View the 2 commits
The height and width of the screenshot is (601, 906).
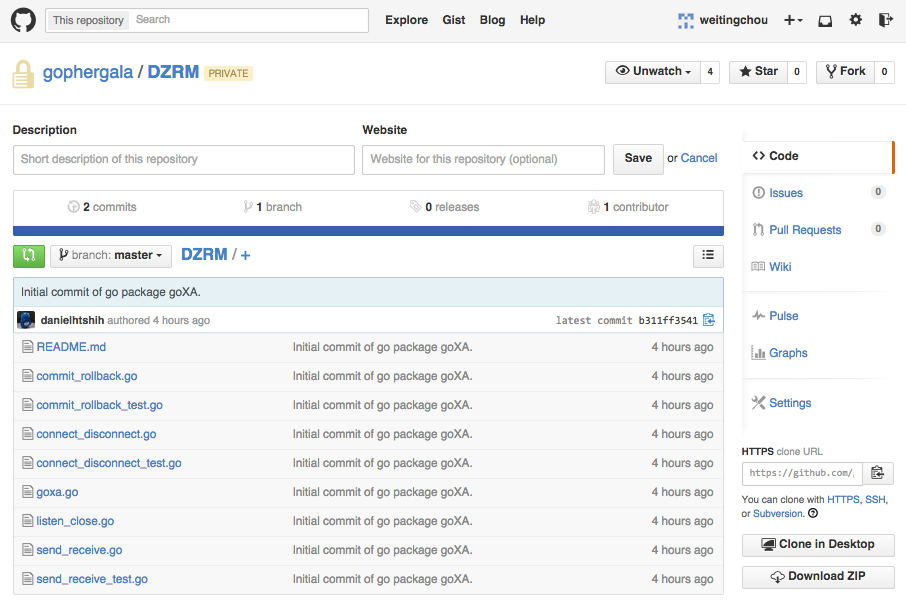coord(102,207)
